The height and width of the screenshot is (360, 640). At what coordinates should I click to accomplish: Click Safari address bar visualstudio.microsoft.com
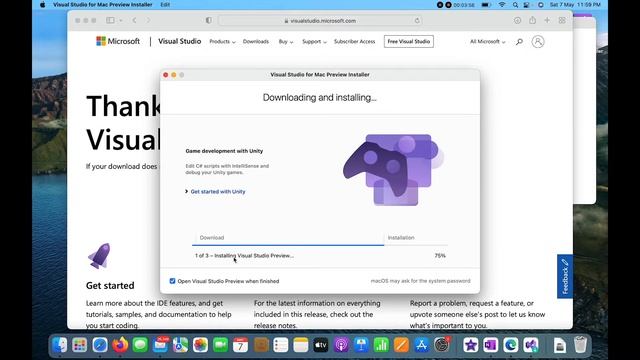click(320, 20)
